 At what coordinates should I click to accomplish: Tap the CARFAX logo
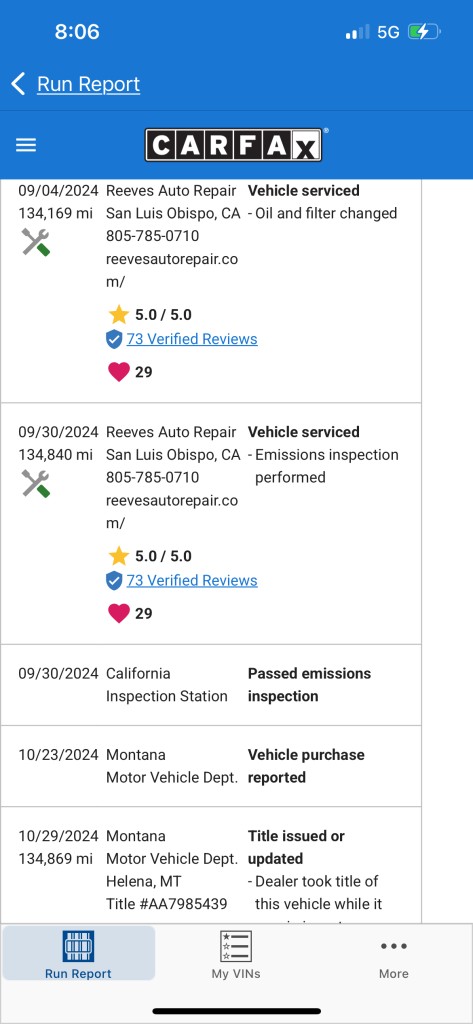[233, 145]
